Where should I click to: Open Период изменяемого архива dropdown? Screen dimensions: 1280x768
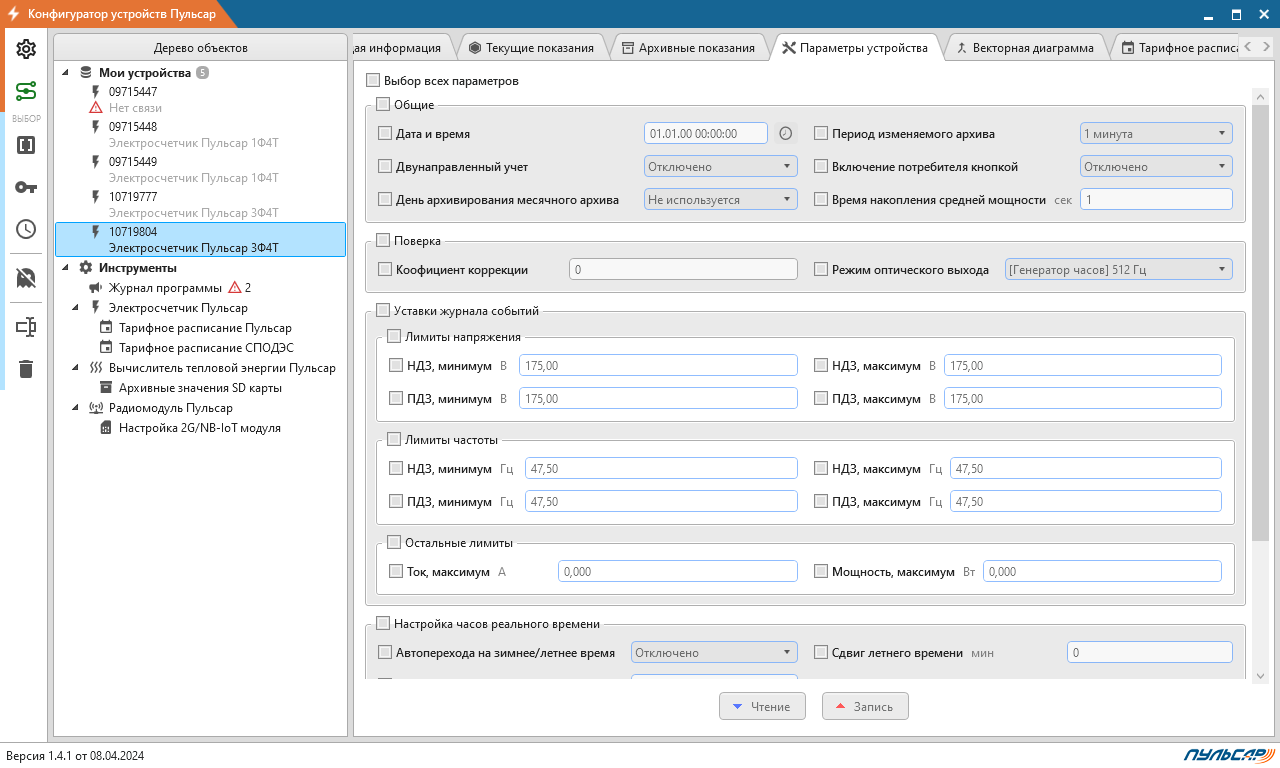click(1156, 133)
